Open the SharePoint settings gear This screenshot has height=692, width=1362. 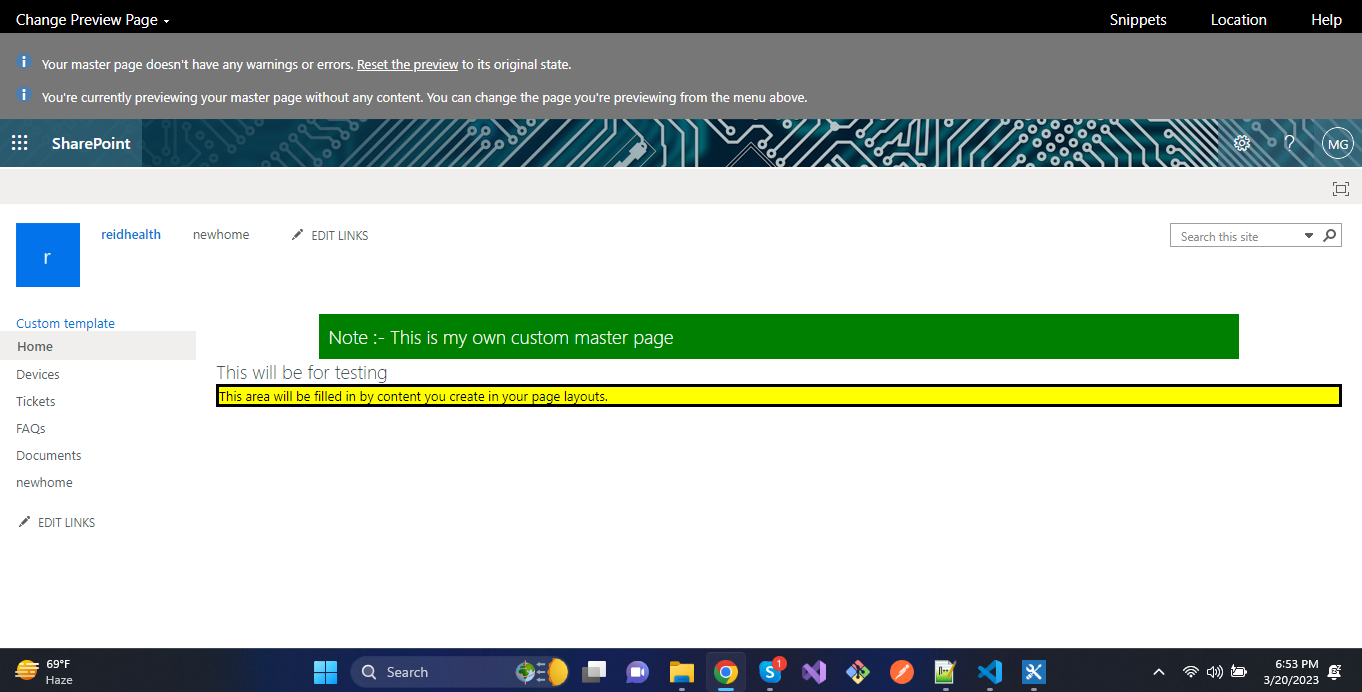(1242, 143)
